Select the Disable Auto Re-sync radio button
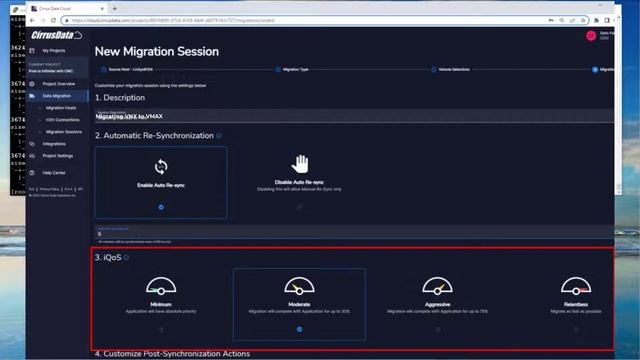640x360 pixels. pyautogui.click(x=300, y=207)
